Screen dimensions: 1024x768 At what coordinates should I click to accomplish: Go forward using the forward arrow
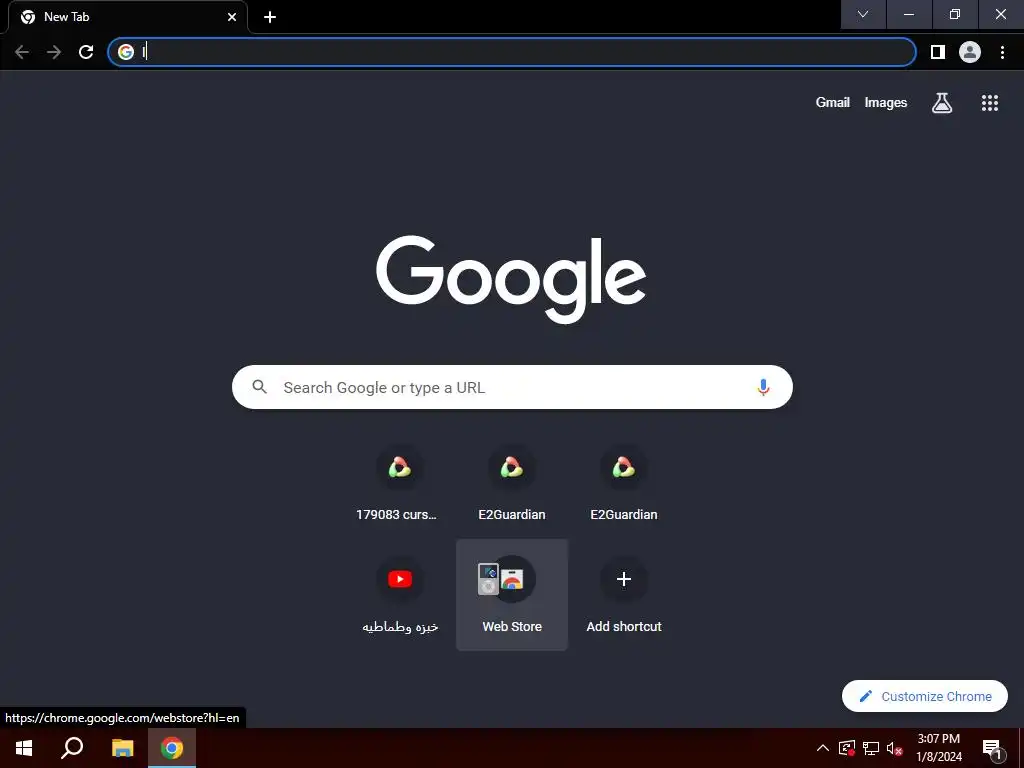[x=54, y=52]
